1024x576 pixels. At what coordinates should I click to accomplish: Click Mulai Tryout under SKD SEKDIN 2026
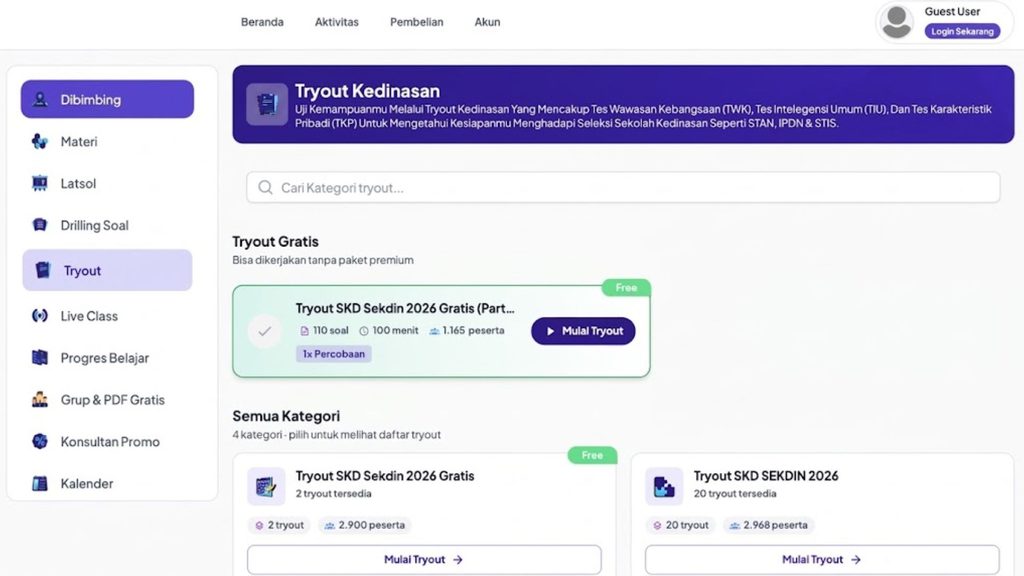point(822,560)
